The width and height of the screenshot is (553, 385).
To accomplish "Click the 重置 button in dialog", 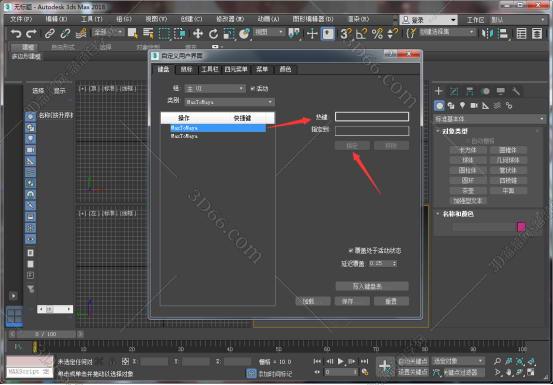I will click(392, 301).
